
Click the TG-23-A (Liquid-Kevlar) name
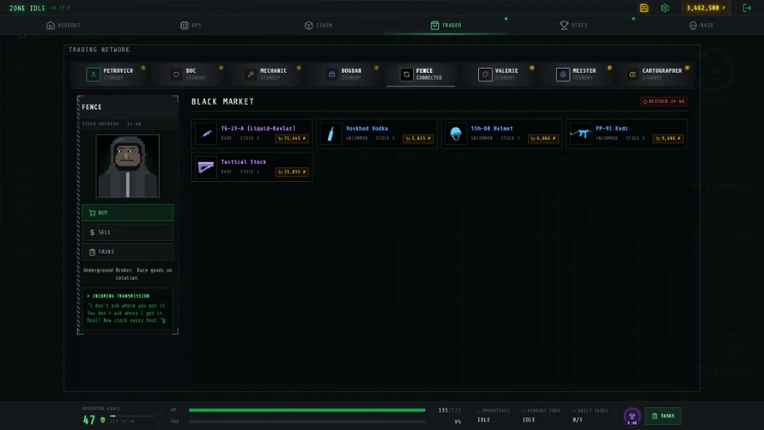point(258,129)
